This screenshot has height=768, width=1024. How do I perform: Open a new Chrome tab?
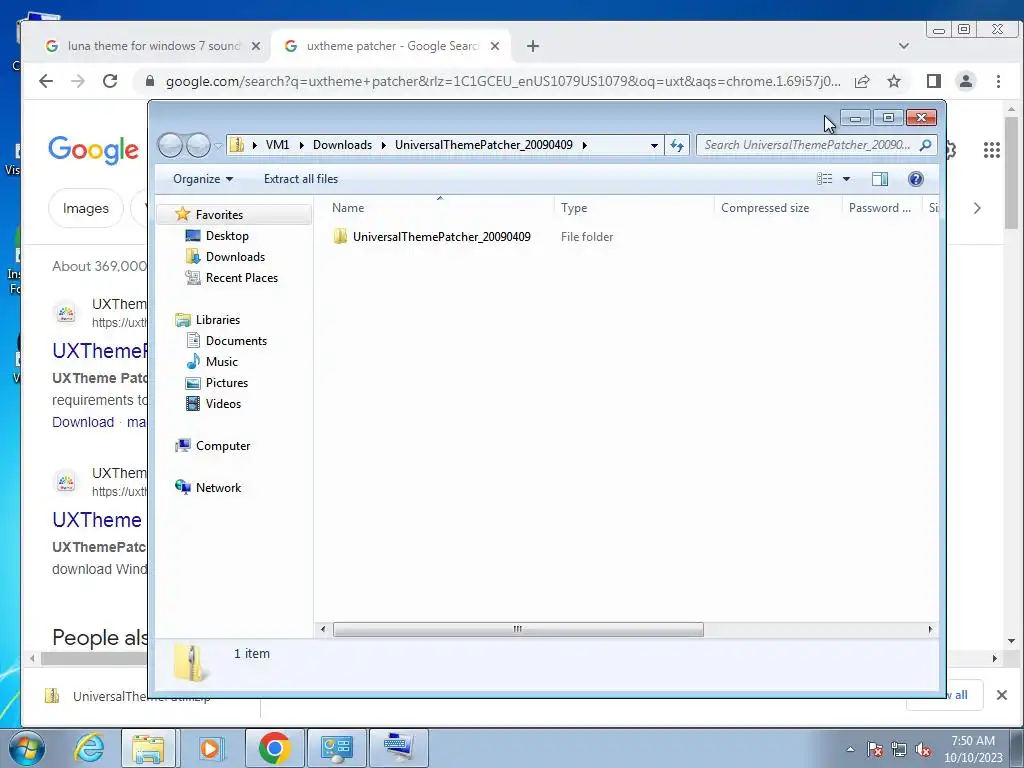coord(533,46)
